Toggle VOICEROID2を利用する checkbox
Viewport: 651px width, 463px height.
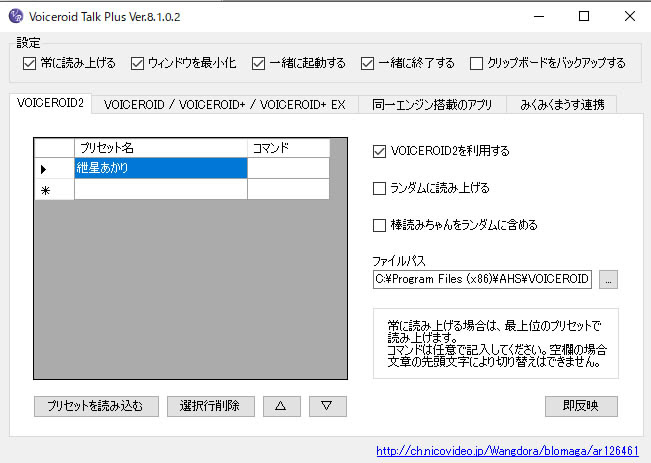point(379,151)
